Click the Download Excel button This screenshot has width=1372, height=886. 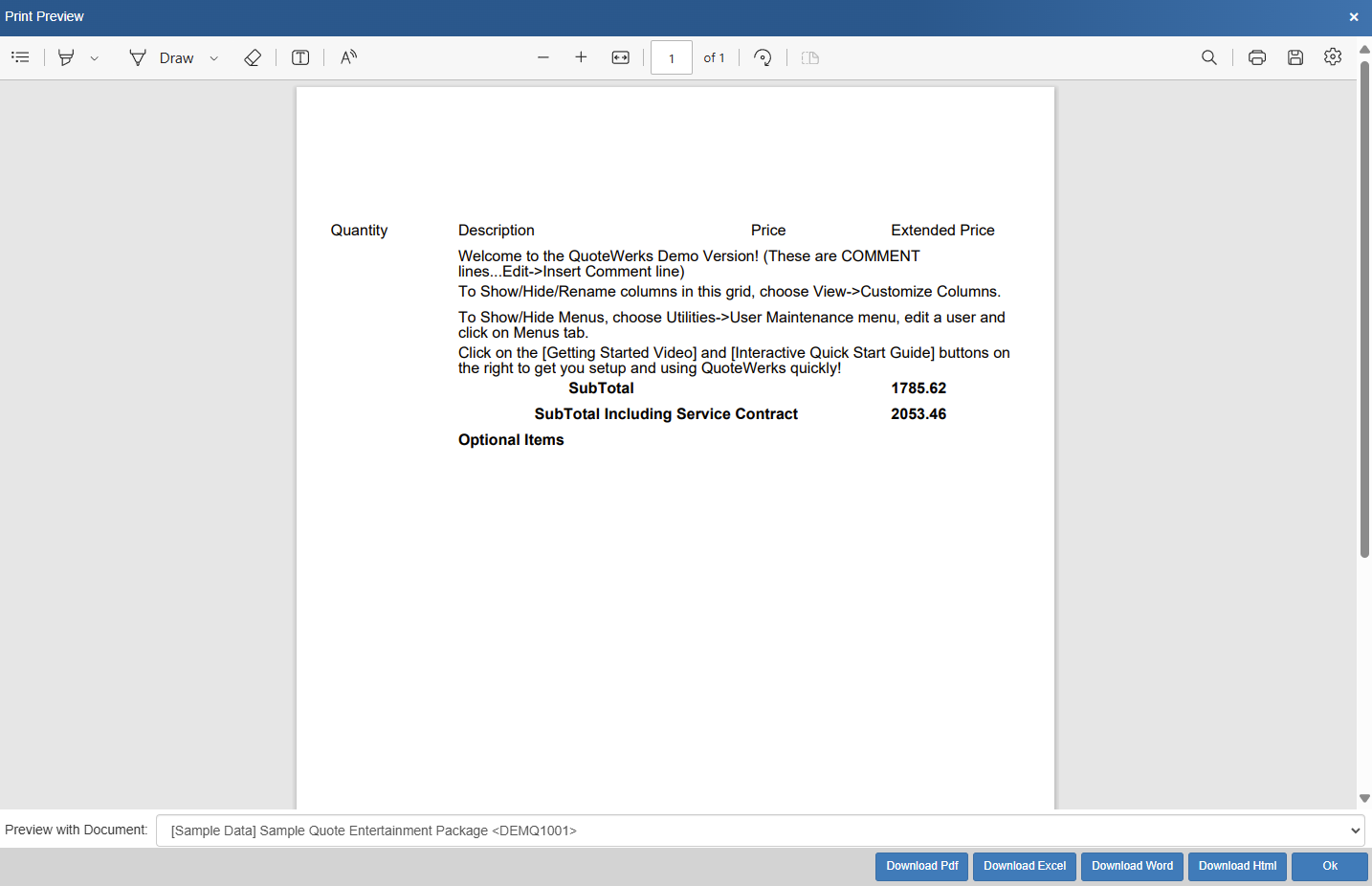[1025, 866]
